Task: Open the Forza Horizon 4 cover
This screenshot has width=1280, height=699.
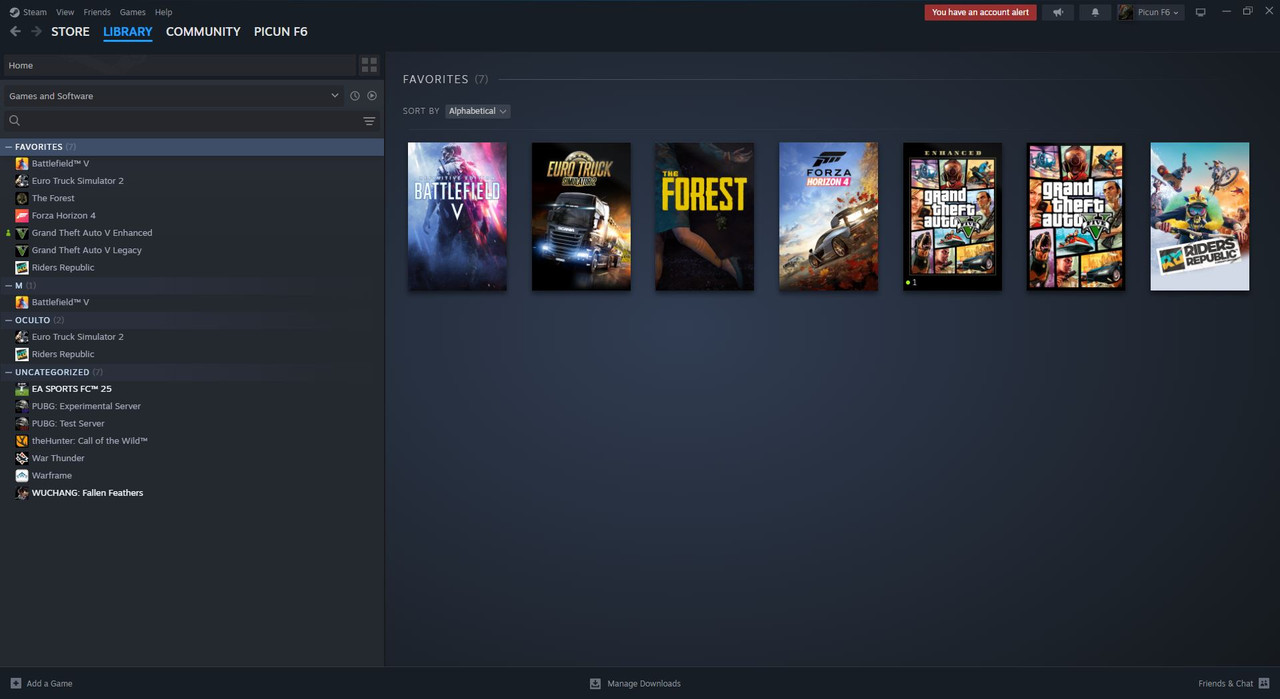Action: coord(829,216)
